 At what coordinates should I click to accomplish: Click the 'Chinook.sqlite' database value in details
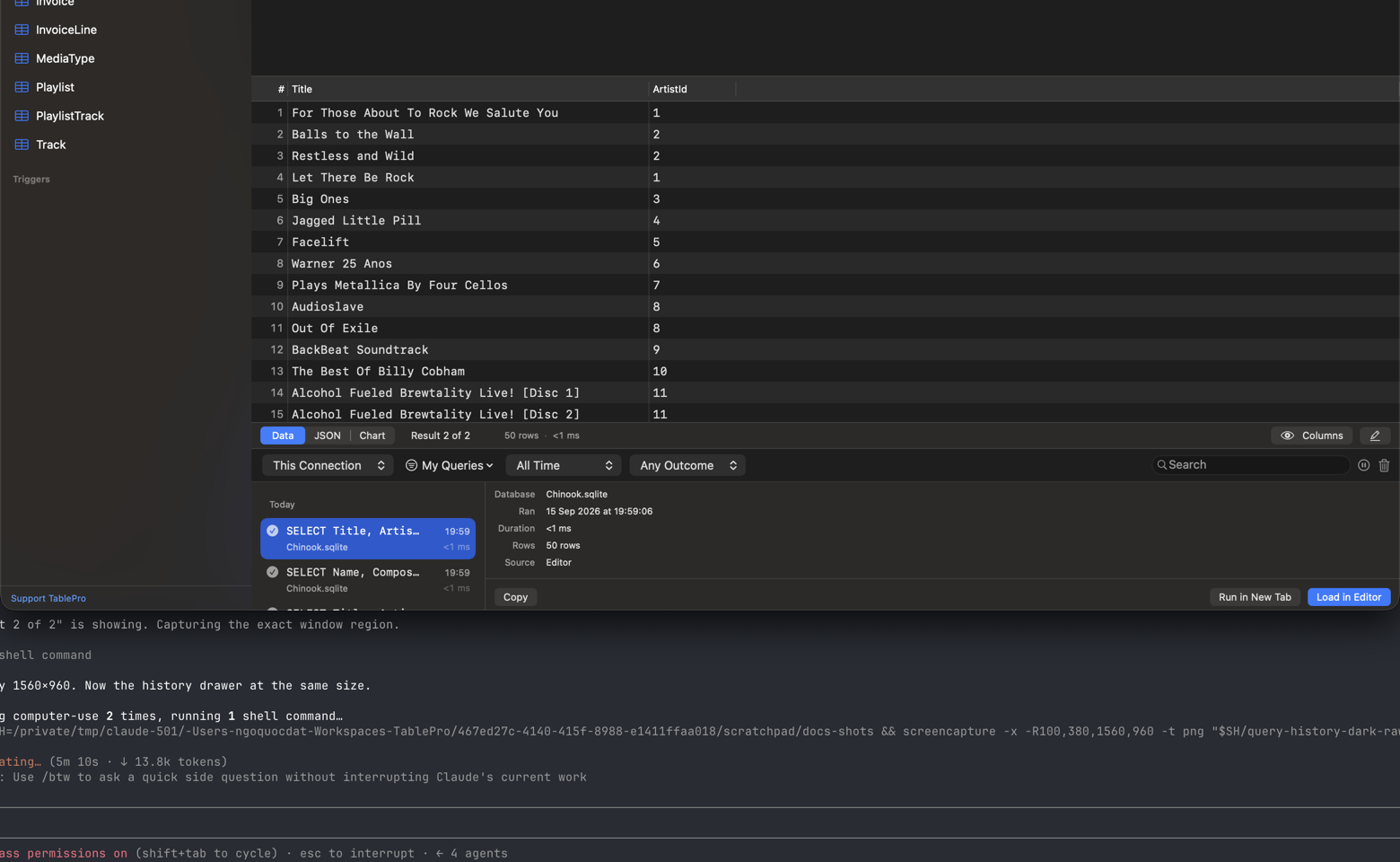(577, 495)
